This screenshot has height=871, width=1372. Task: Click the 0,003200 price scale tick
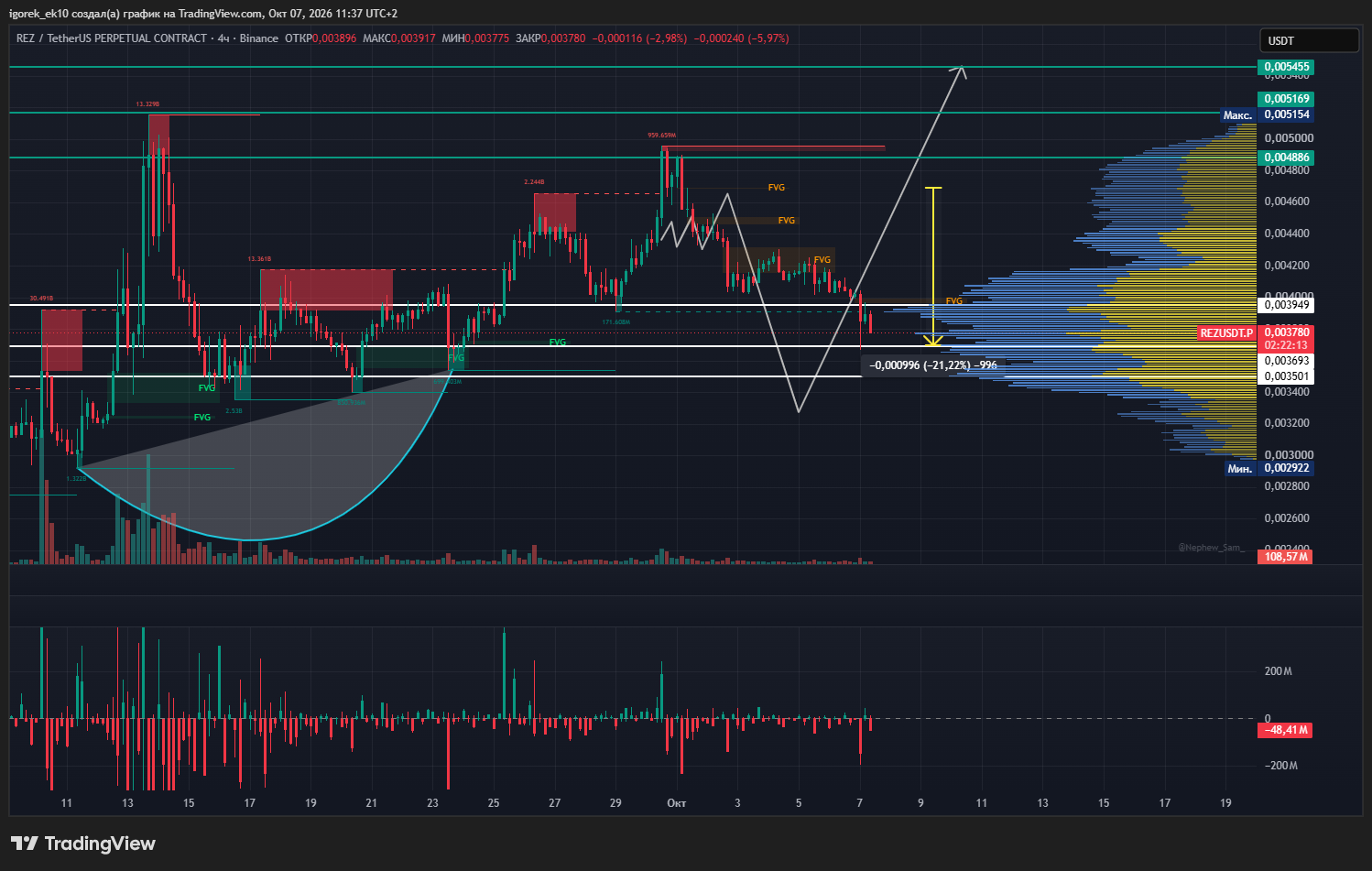[1289, 423]
